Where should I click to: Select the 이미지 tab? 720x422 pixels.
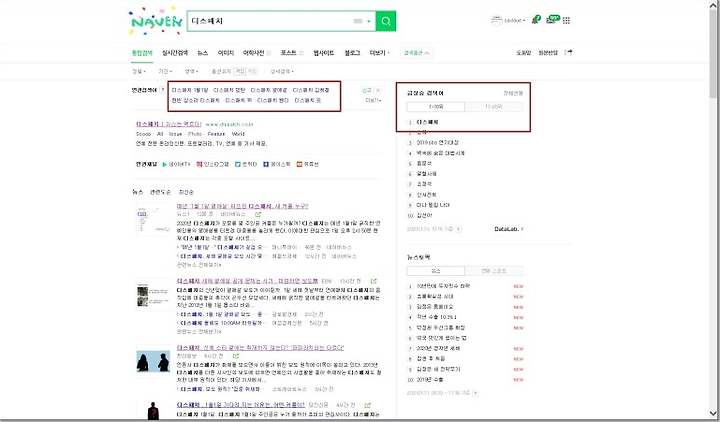(225, 53)
